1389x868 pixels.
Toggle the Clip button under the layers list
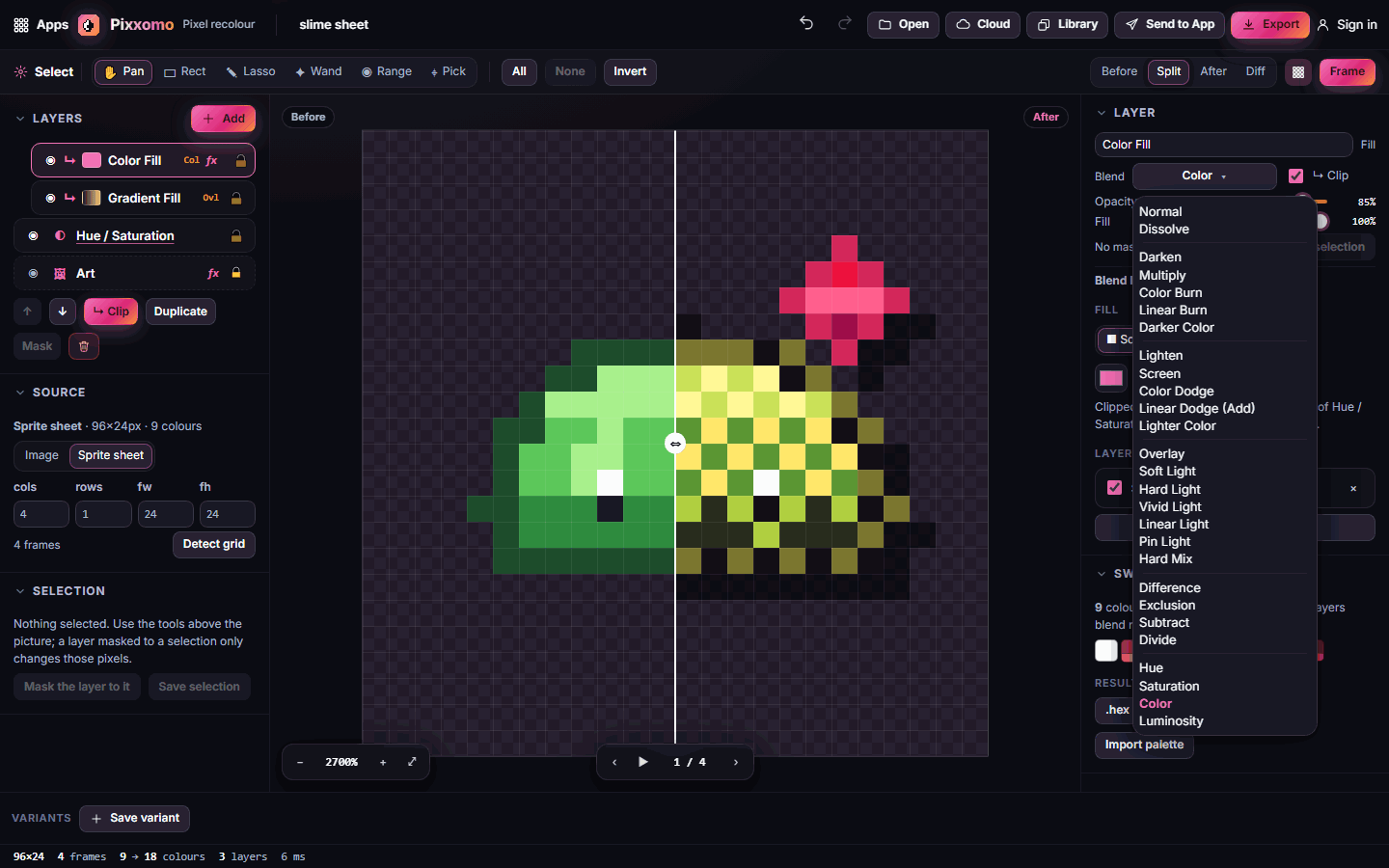click(111, 312)
